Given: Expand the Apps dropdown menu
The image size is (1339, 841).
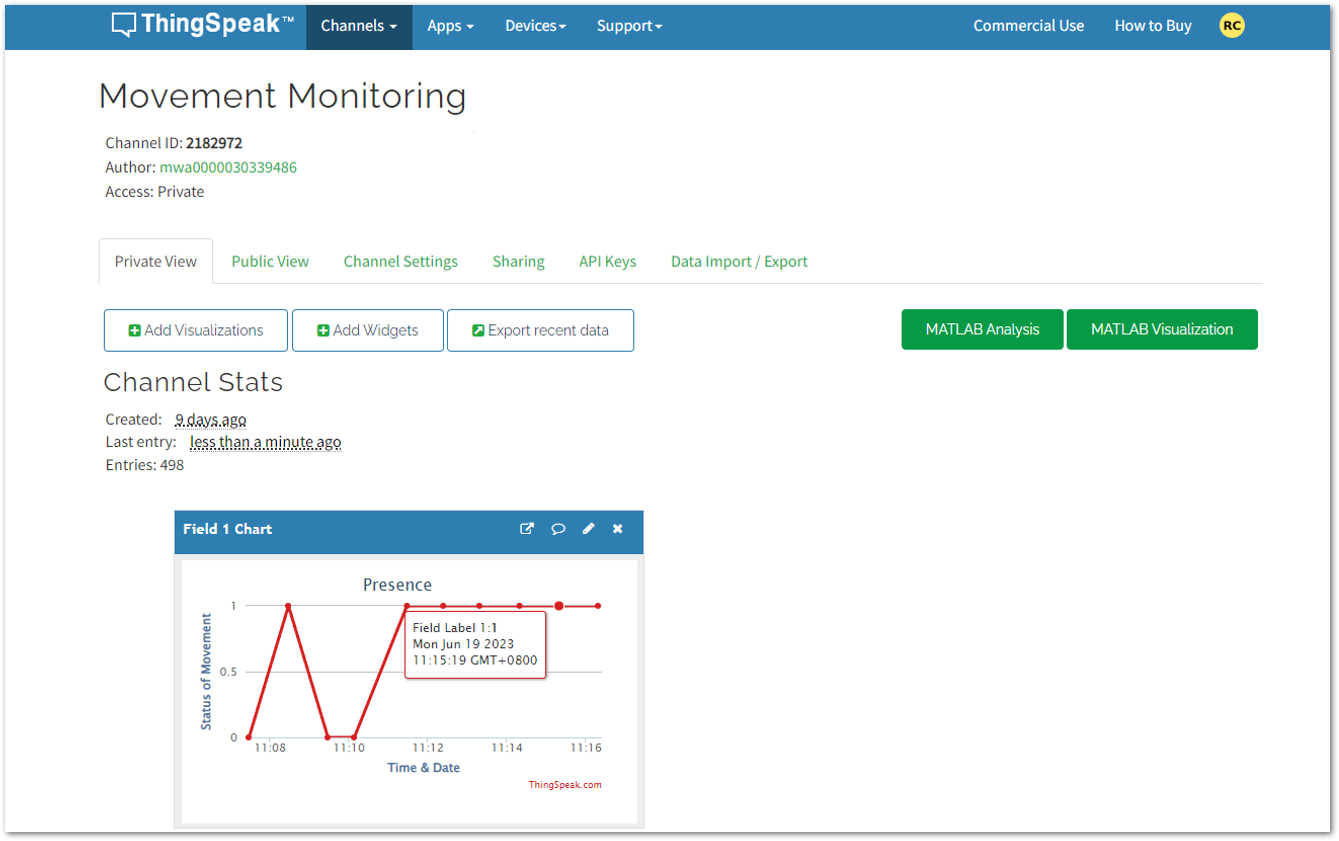Looking at the screenshot, I should pos(450,26).
